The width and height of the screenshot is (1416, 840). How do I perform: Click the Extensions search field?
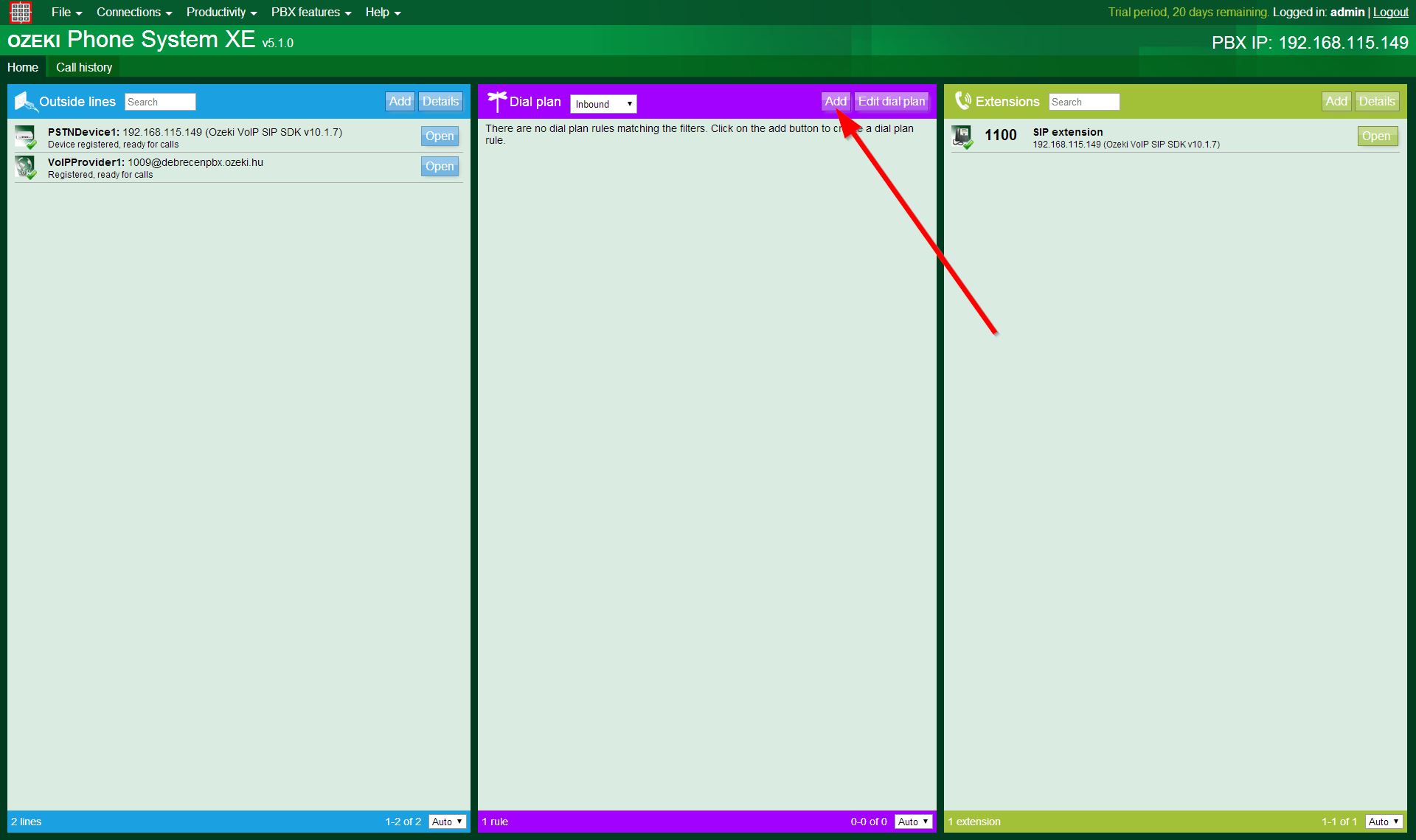click(x=1083, y=101)
